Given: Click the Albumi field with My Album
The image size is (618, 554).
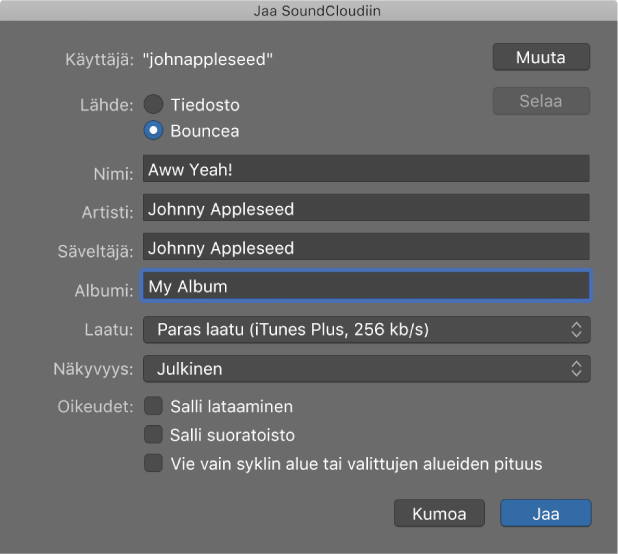Looking at the screenshot, I should (x=366, y=286).
